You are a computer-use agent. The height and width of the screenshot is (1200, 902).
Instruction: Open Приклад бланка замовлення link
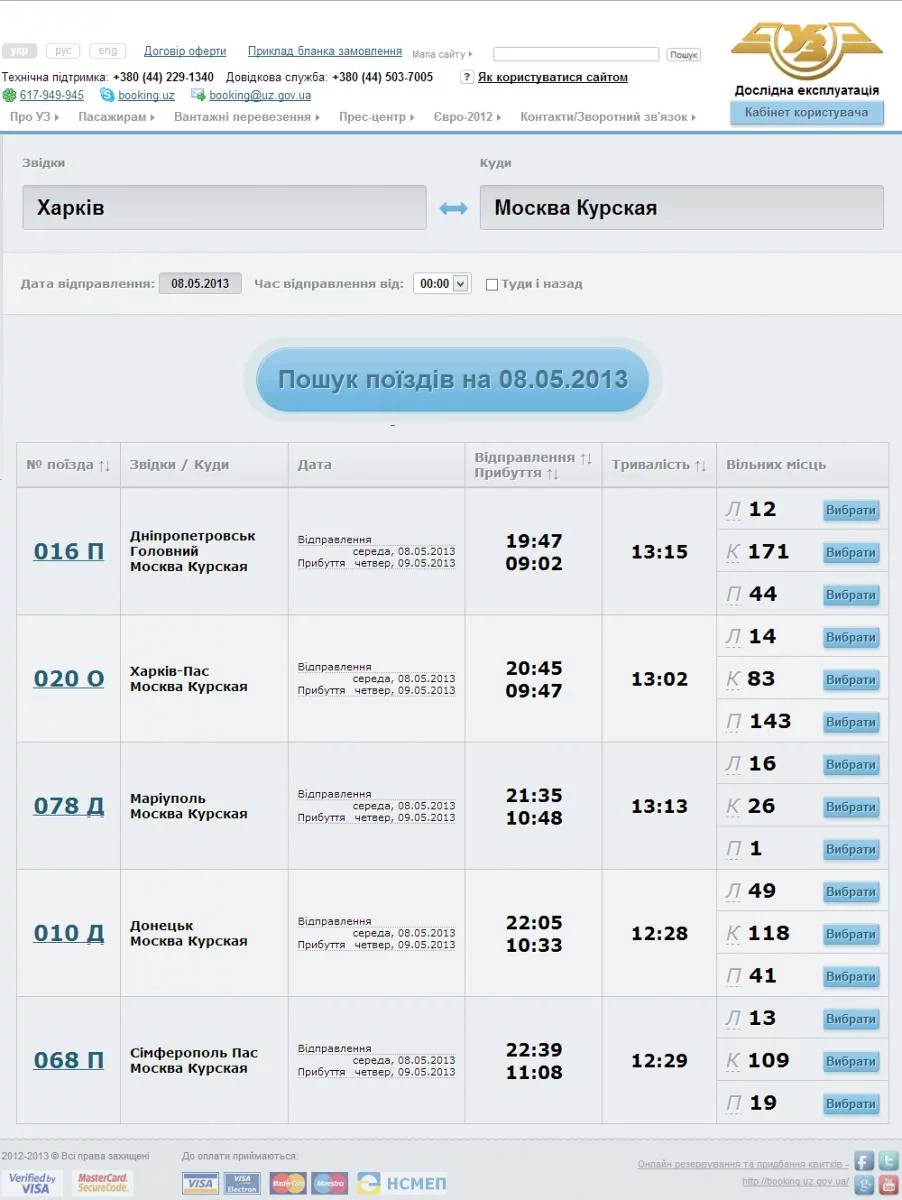[x=325, y=51]
